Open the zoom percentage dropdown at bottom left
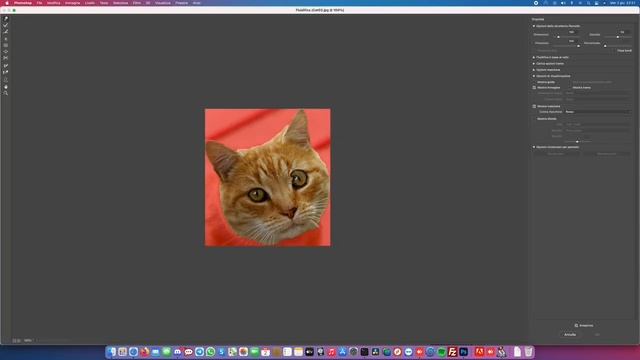Image resolution: width=640 pixels, height=360 pixels. coord(28,340)
